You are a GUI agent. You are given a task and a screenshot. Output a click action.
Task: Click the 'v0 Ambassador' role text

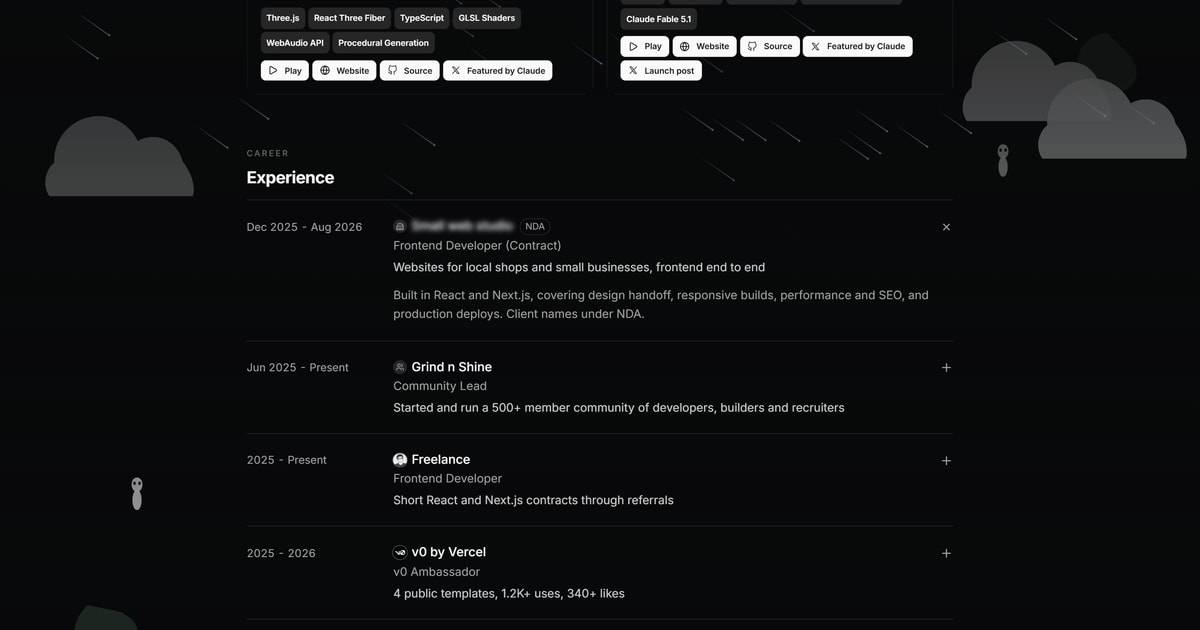point(437,572)
